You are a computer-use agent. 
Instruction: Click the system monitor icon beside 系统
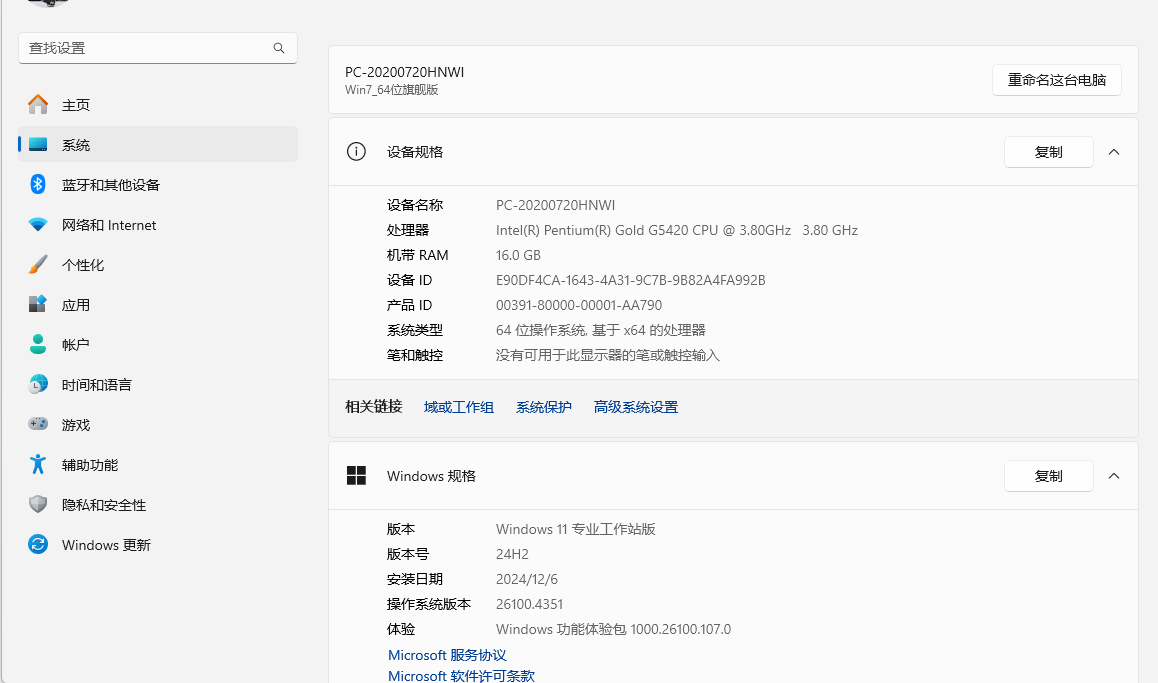[x=38, y=145]
